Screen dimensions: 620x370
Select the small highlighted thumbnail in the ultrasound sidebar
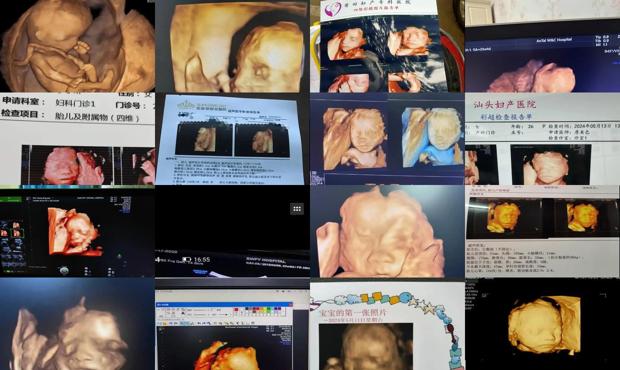pyautogui.click(x=18, y=233)
